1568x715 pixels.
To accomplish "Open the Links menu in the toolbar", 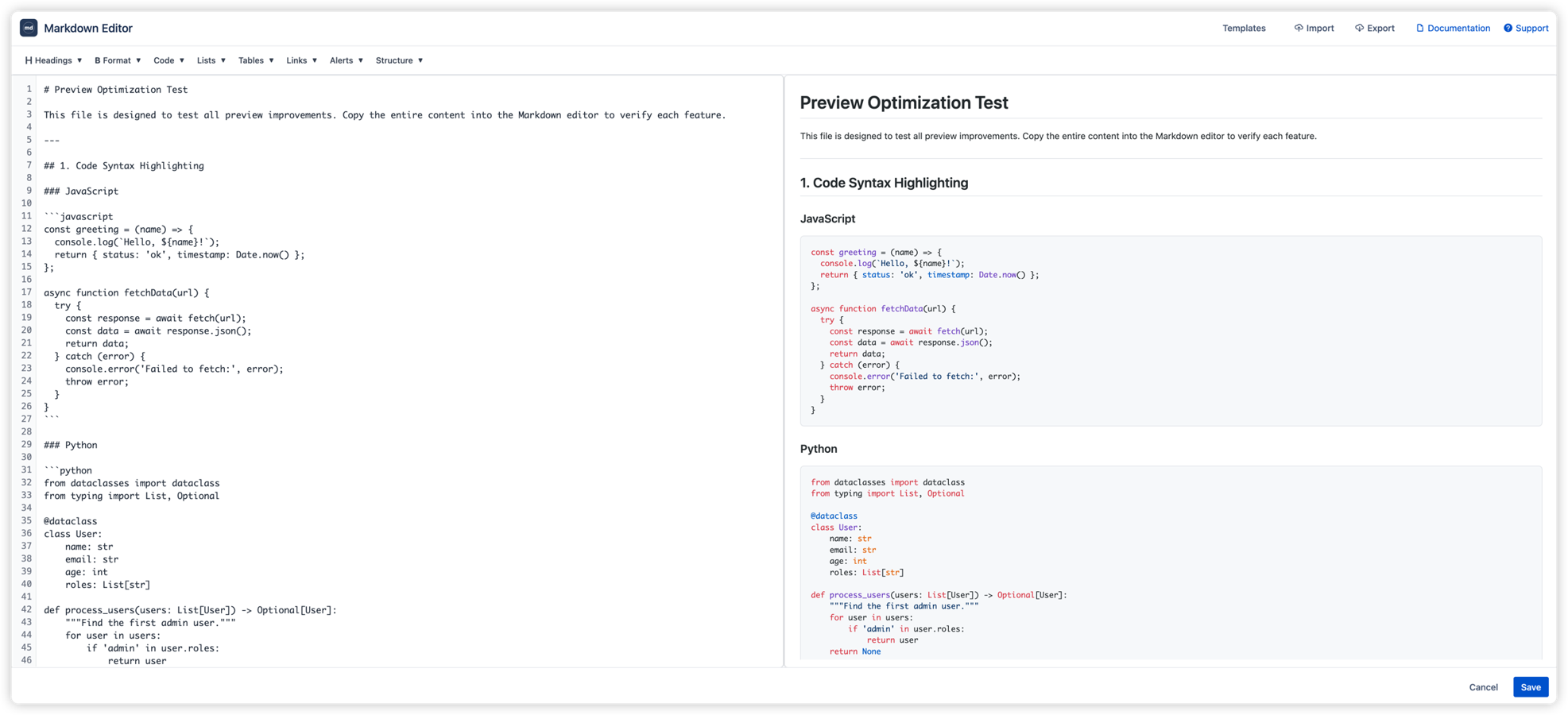I will tap(300, 60).
